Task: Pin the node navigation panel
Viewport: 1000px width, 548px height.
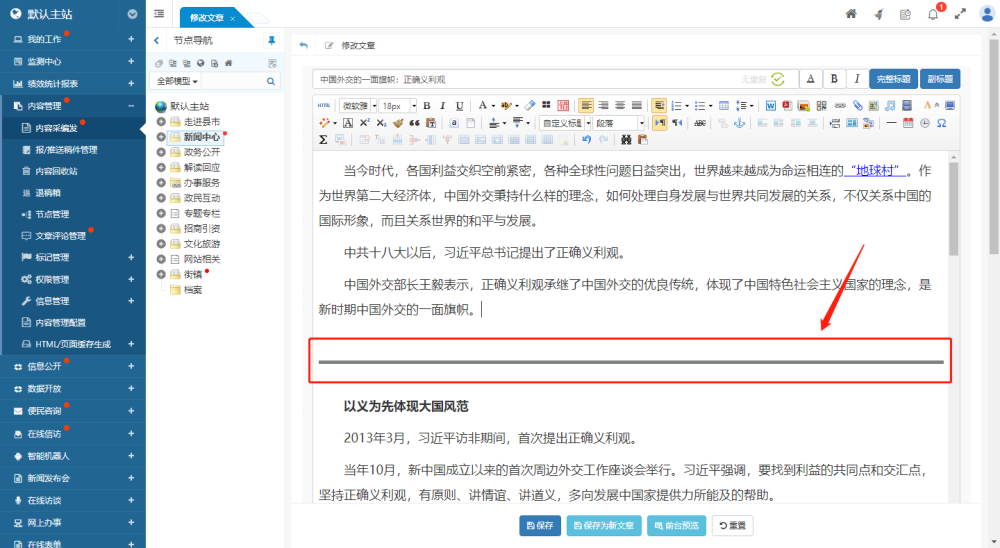Action: [x=271, y=41]
